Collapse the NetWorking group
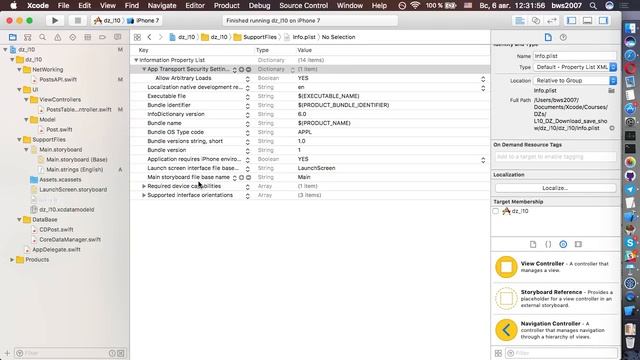640x360 pixels. click(19, 70)
